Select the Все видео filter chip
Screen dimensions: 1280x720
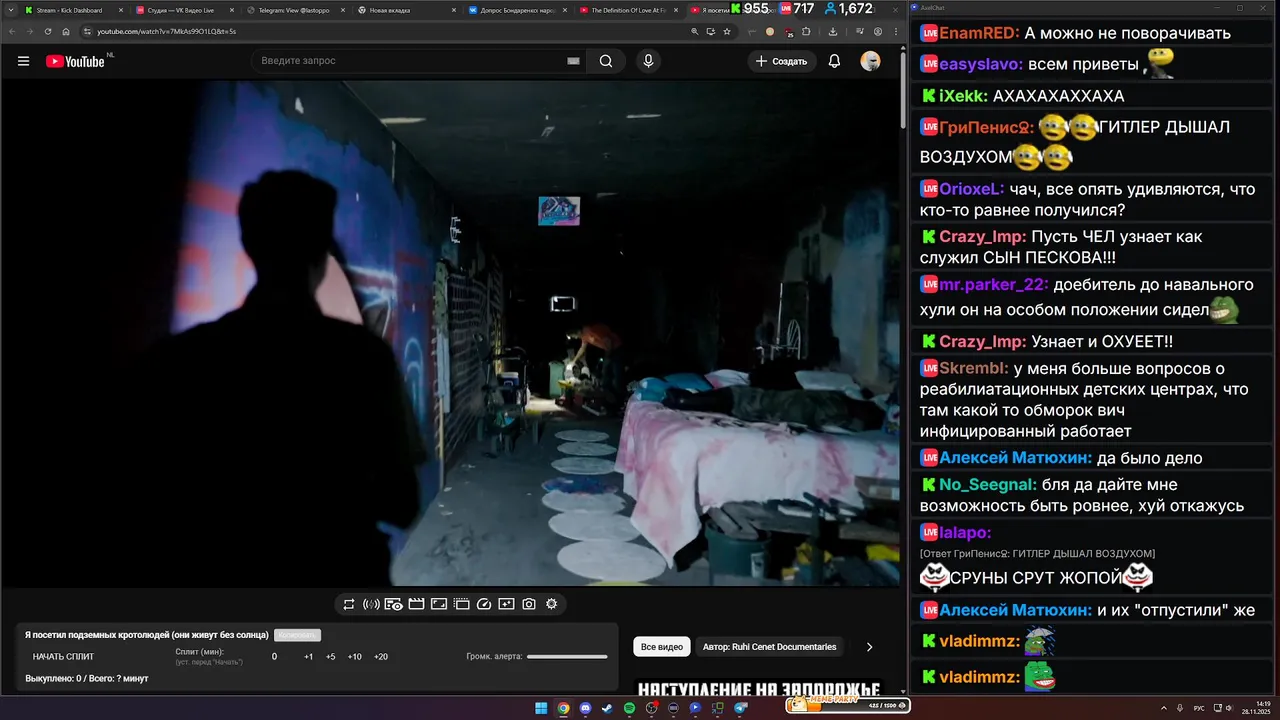[x=662, y=647]
